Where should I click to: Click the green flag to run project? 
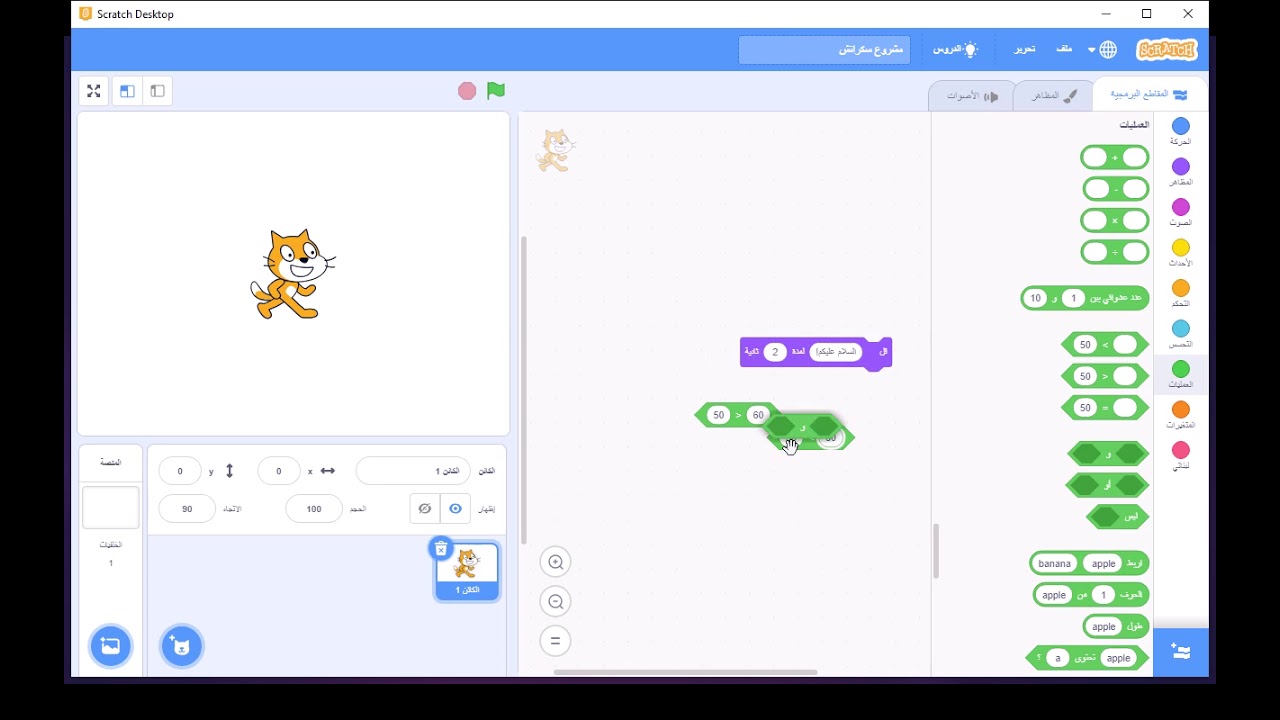tap(496, 91)
